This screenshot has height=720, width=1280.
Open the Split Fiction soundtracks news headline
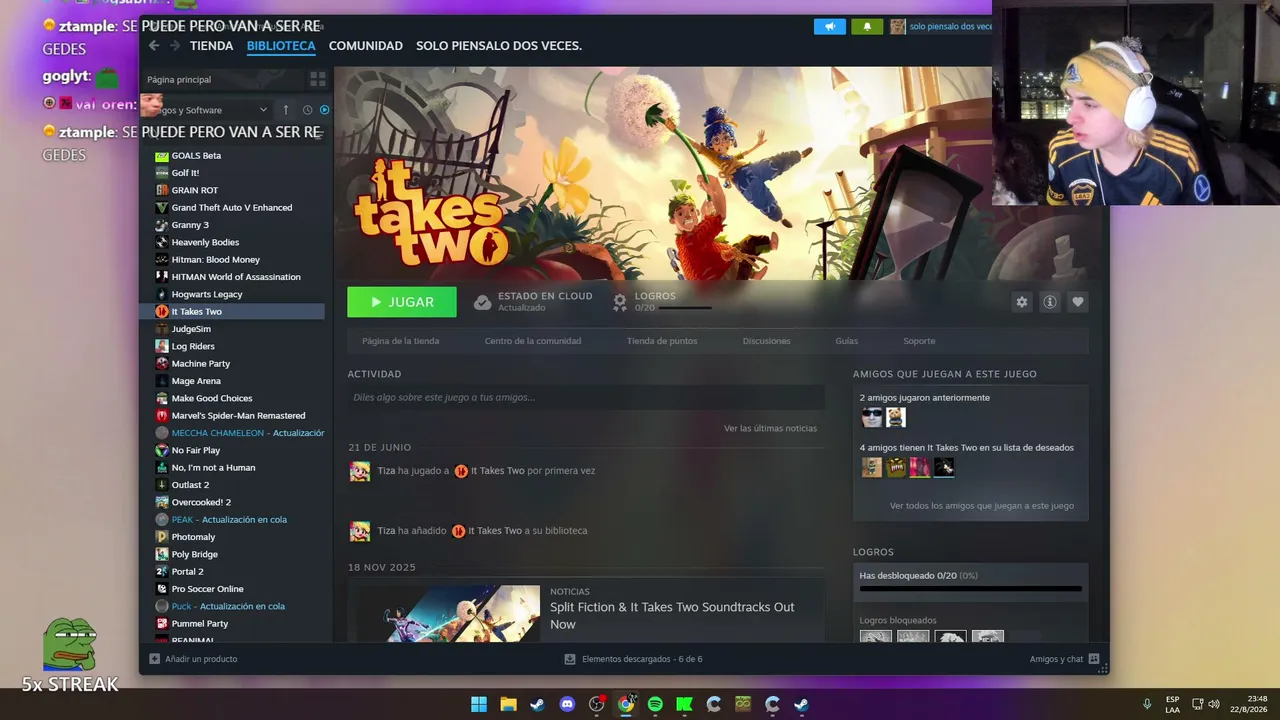click(672, 615)
